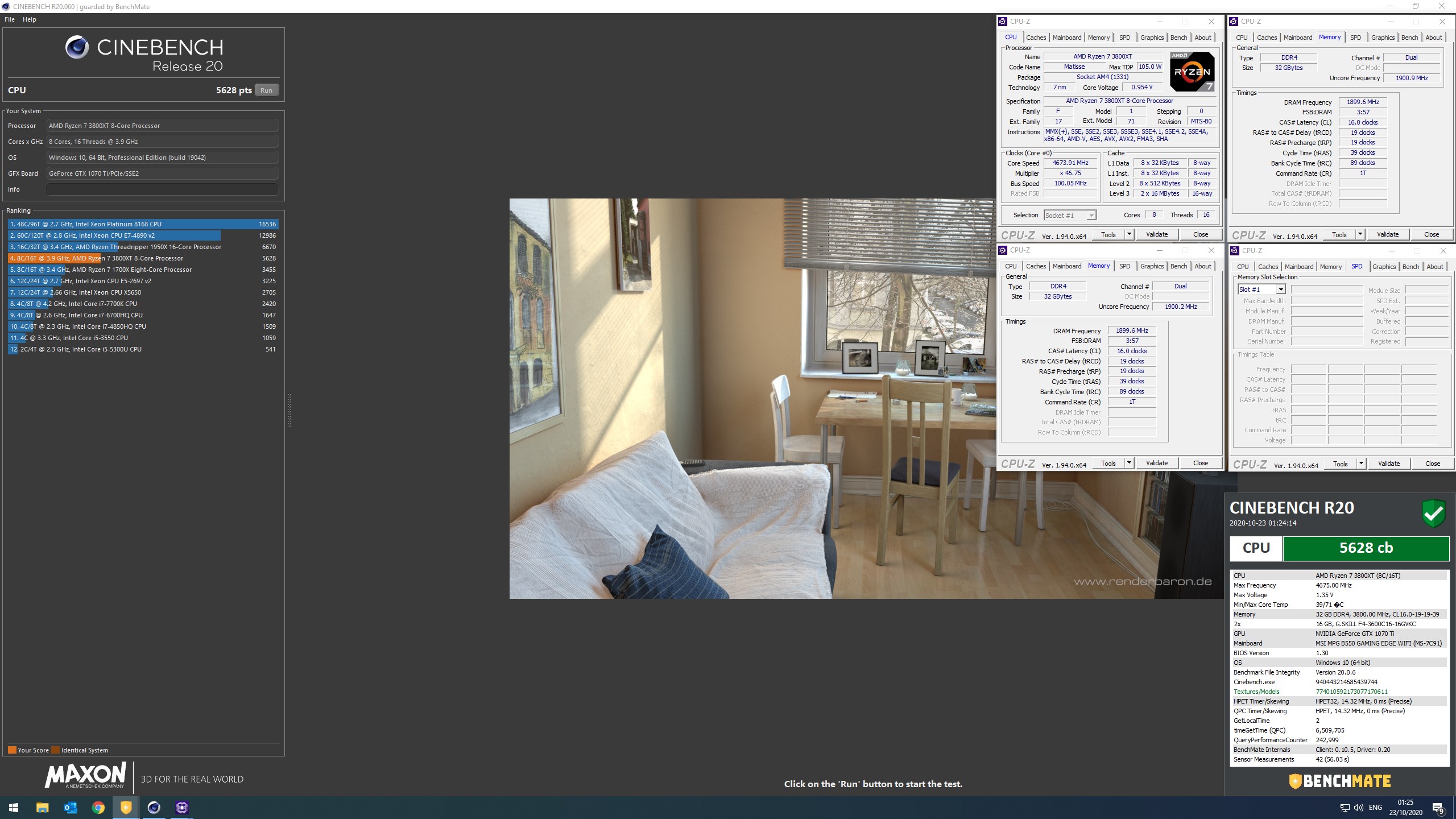1456x819 pixels.
Task: Click the bottom-right CPU-Z window title icon
Action: (1235, 251)
